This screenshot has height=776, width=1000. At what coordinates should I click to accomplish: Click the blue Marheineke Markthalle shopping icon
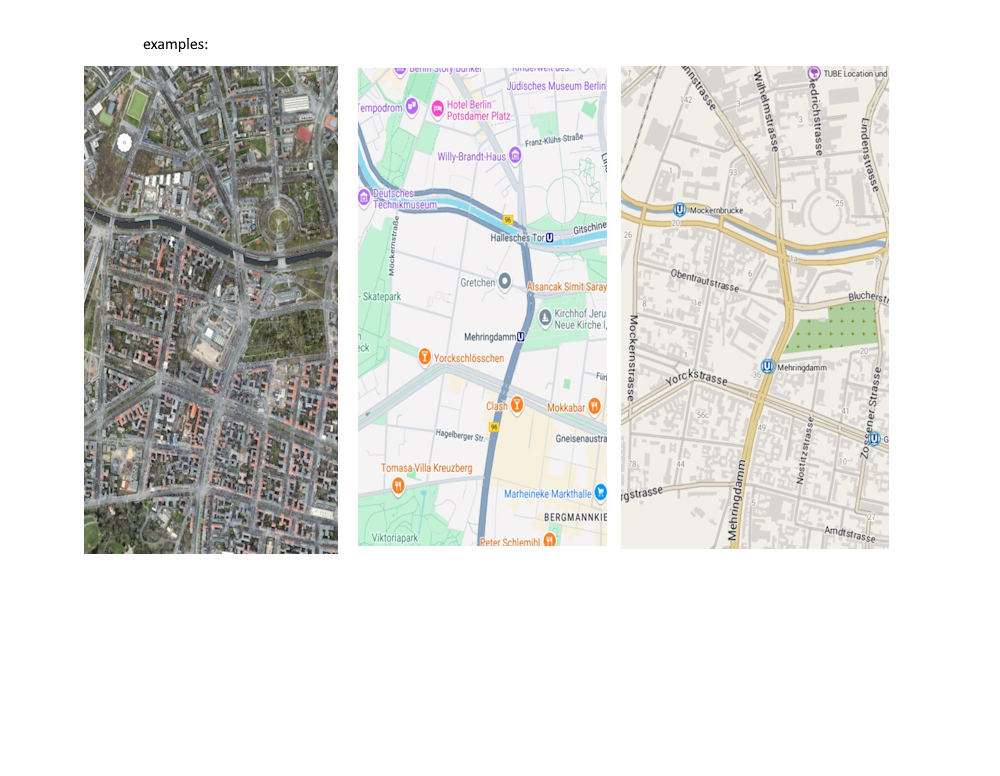(600, 492)
